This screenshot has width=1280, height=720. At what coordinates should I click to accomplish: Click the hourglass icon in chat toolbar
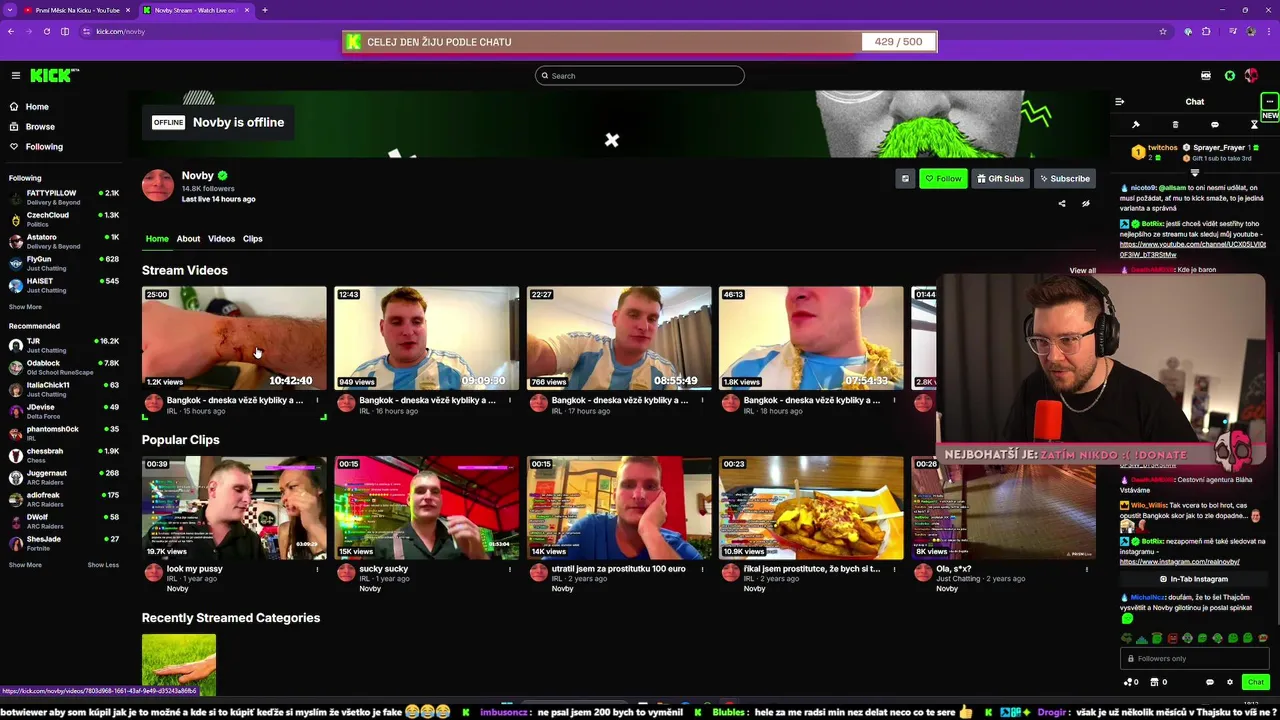(x=1254, y=125)
